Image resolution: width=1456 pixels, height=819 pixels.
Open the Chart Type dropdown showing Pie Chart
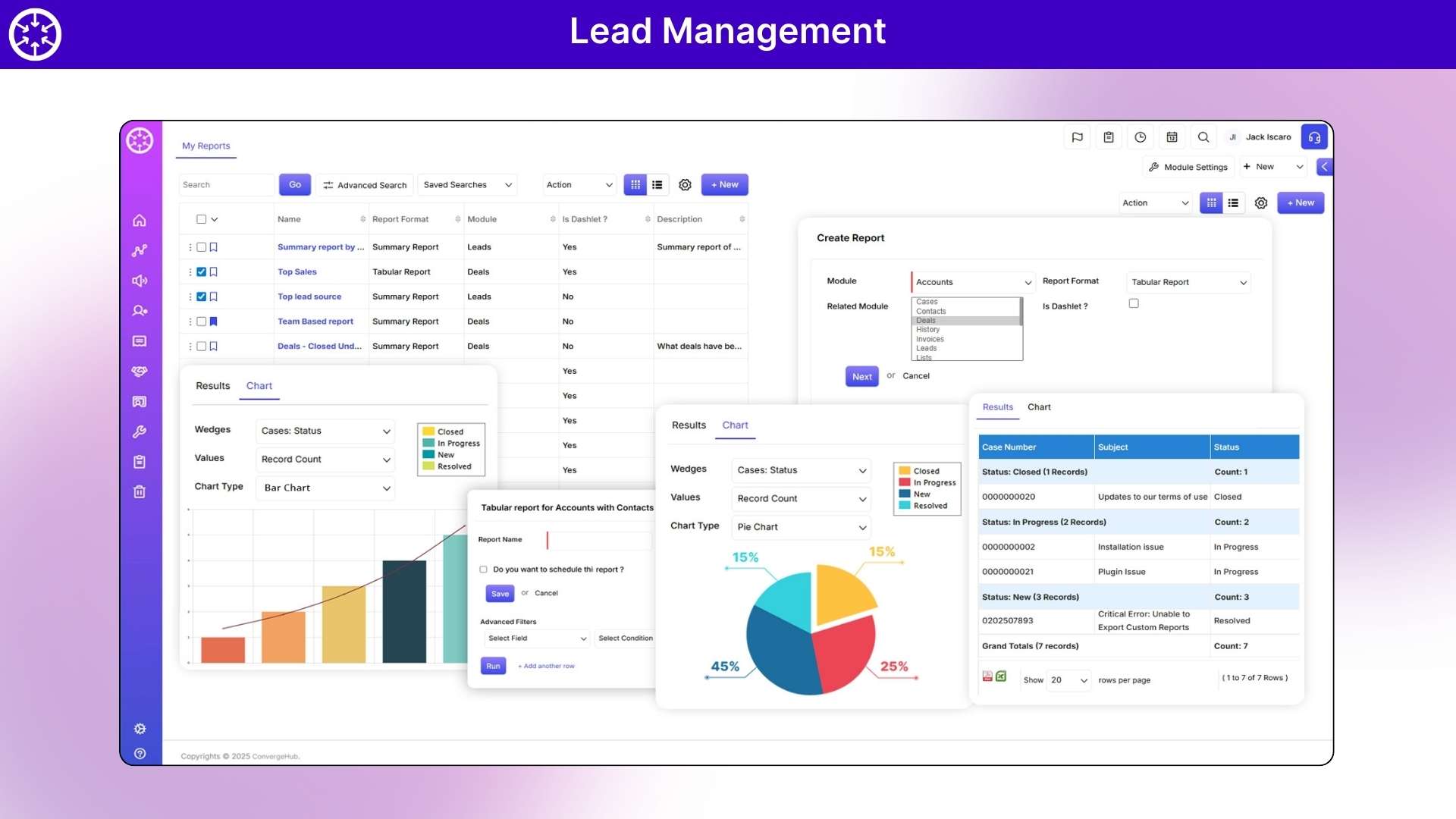[x=801, y=527]
